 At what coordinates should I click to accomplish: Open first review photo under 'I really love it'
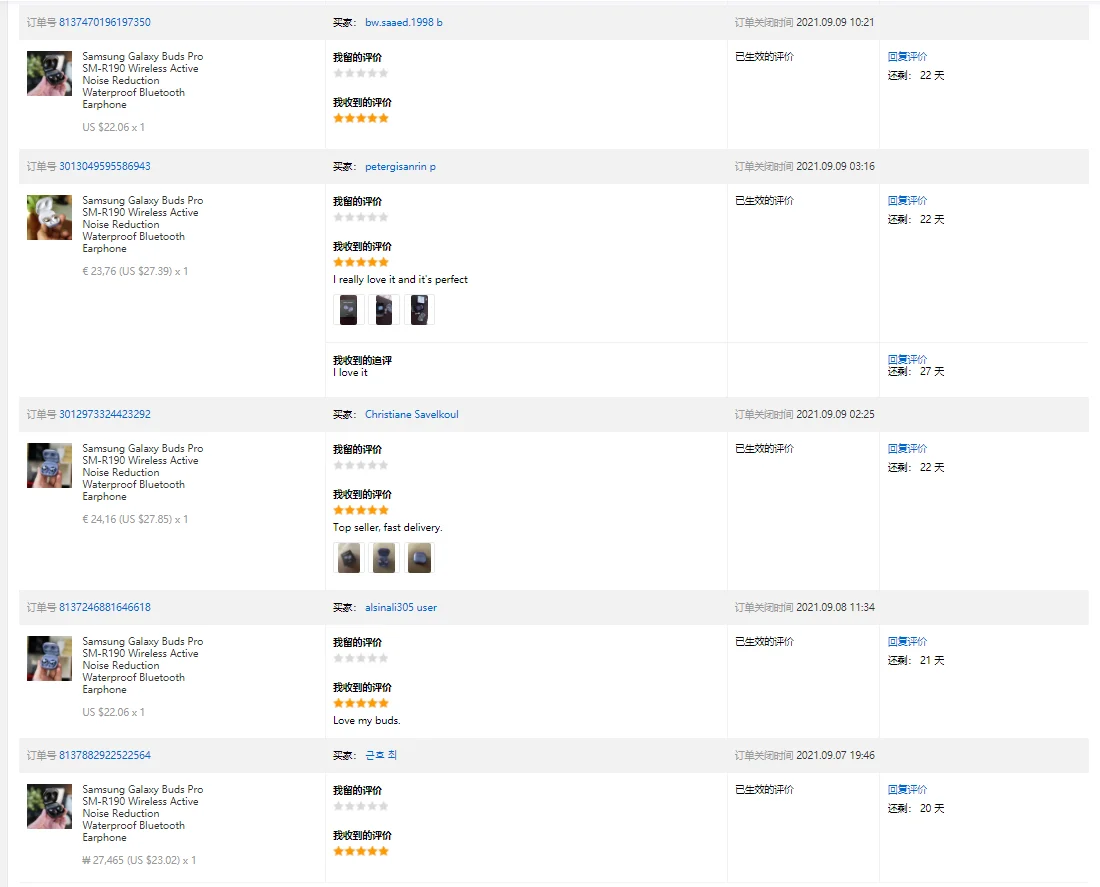point(349,309)
